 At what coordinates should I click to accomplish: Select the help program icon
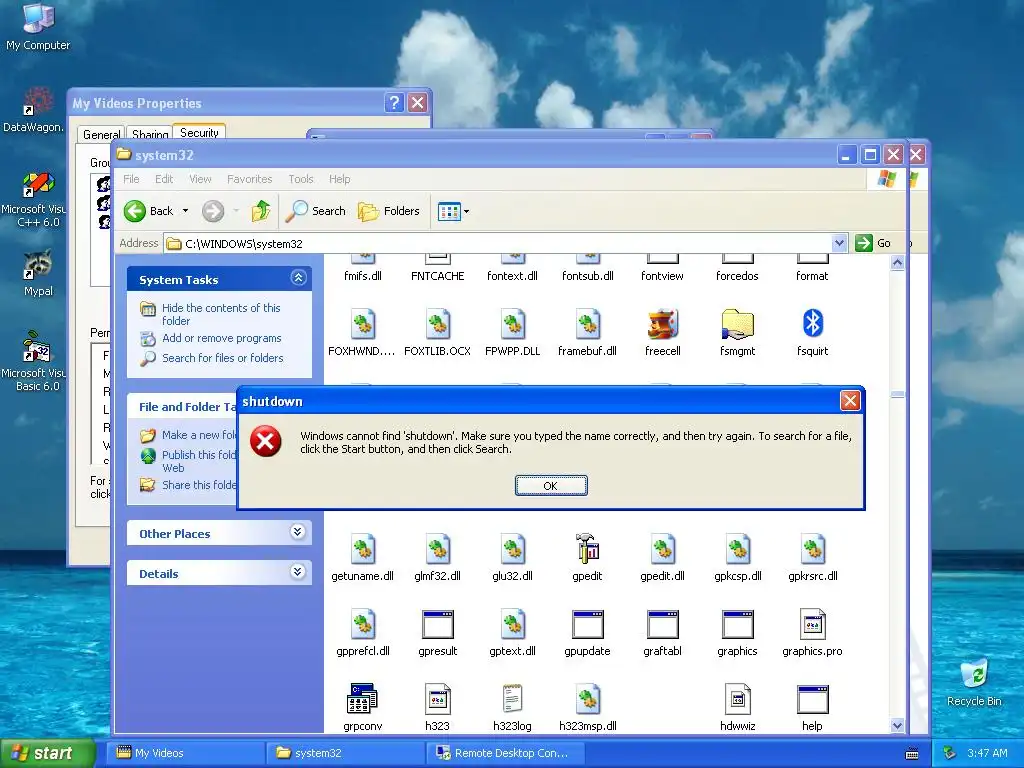[x=812, y=699]
